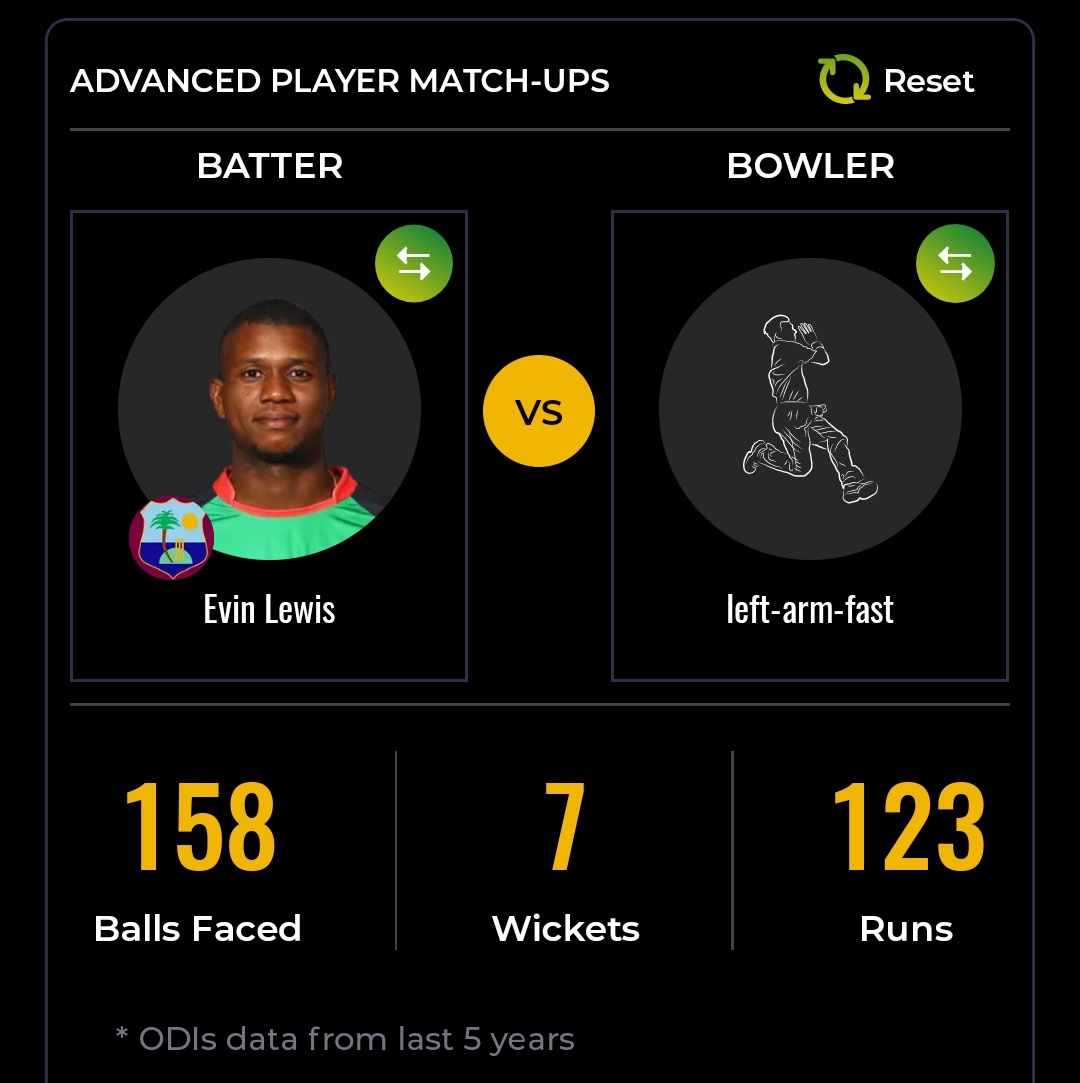Click the Reset text label
This screenshot has width=1080, height=1083.
(928, 81)
